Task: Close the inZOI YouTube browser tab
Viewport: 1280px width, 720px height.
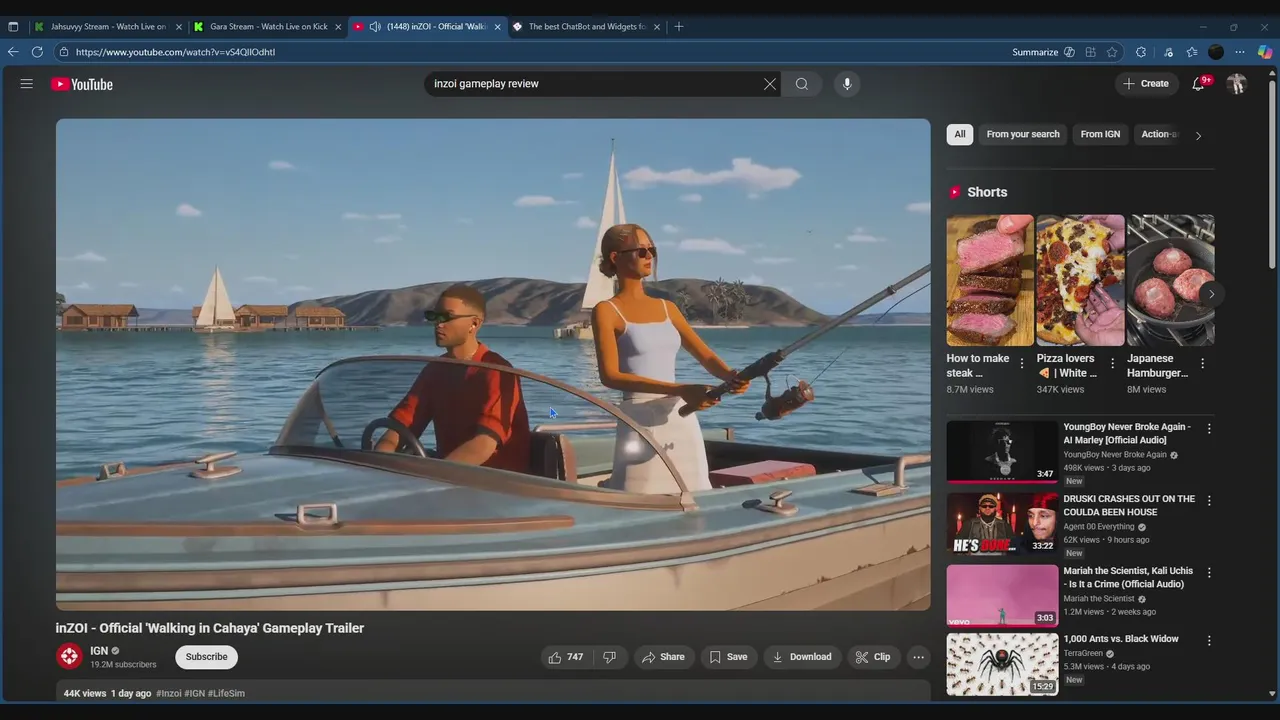Action: click(x=497, y=27)
